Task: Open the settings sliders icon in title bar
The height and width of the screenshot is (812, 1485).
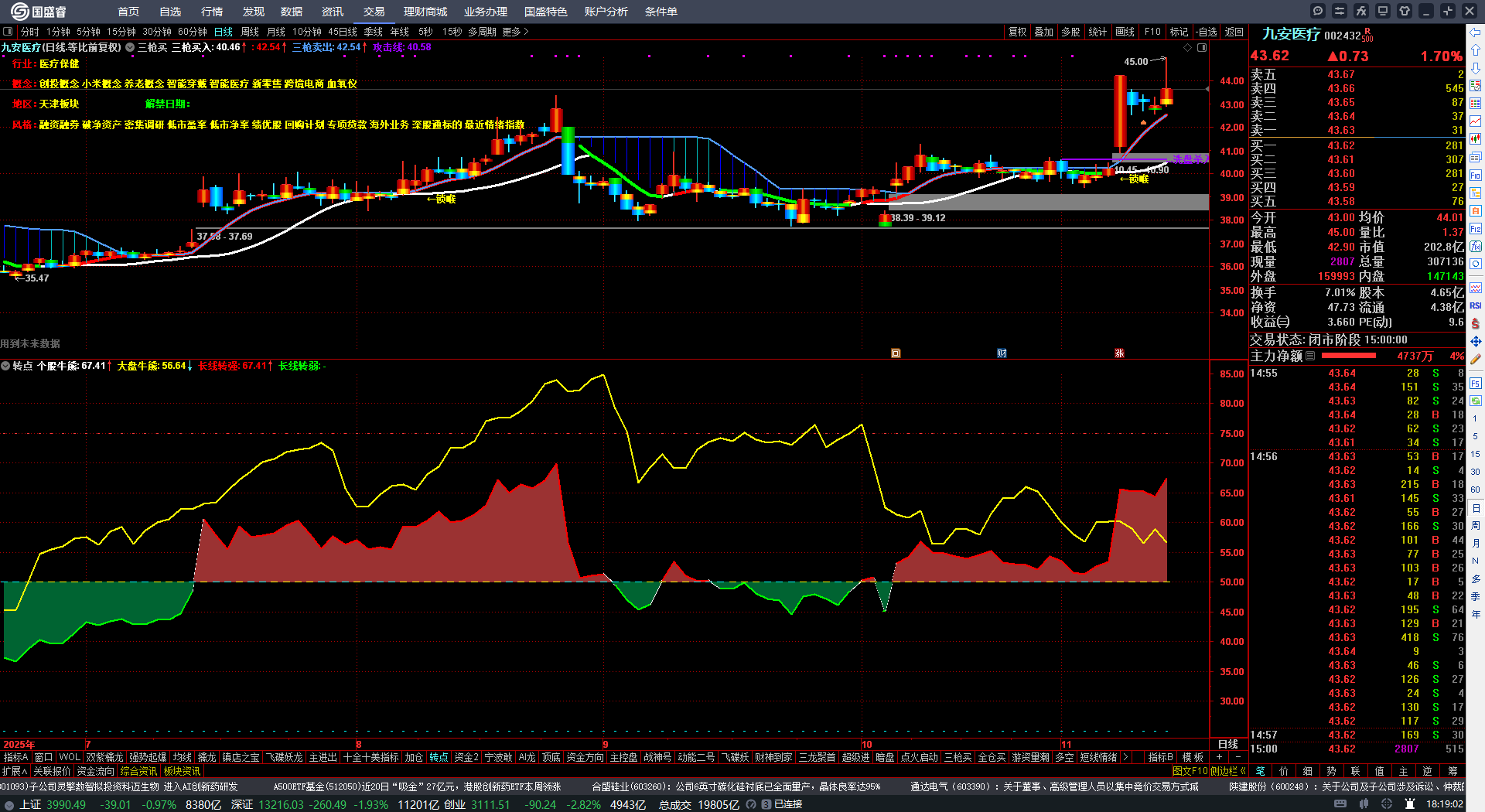Action: click(x=1340, y=11)
